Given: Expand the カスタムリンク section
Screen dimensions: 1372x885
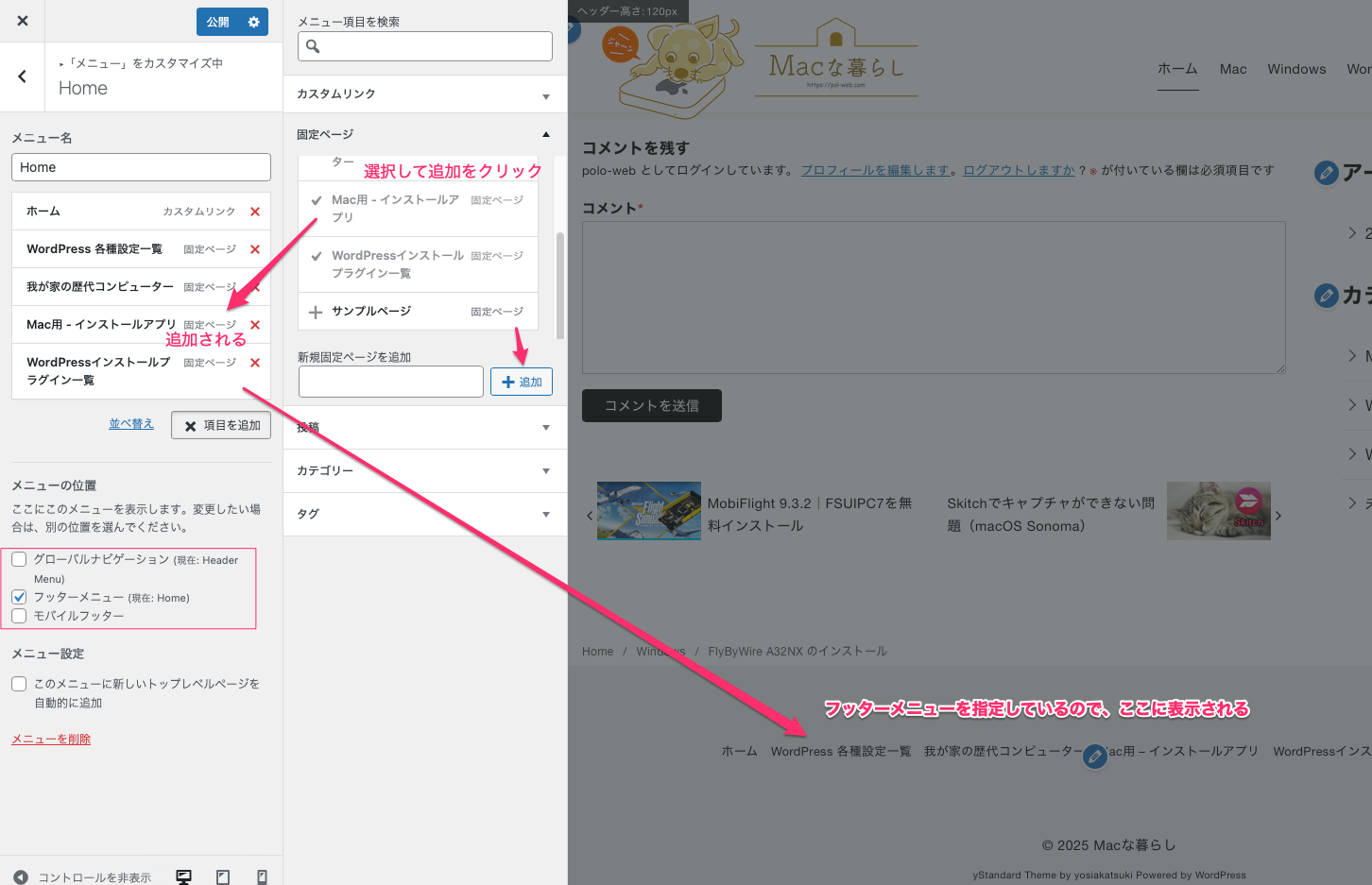Looking at the screenshot, I should tap(424, 94).
